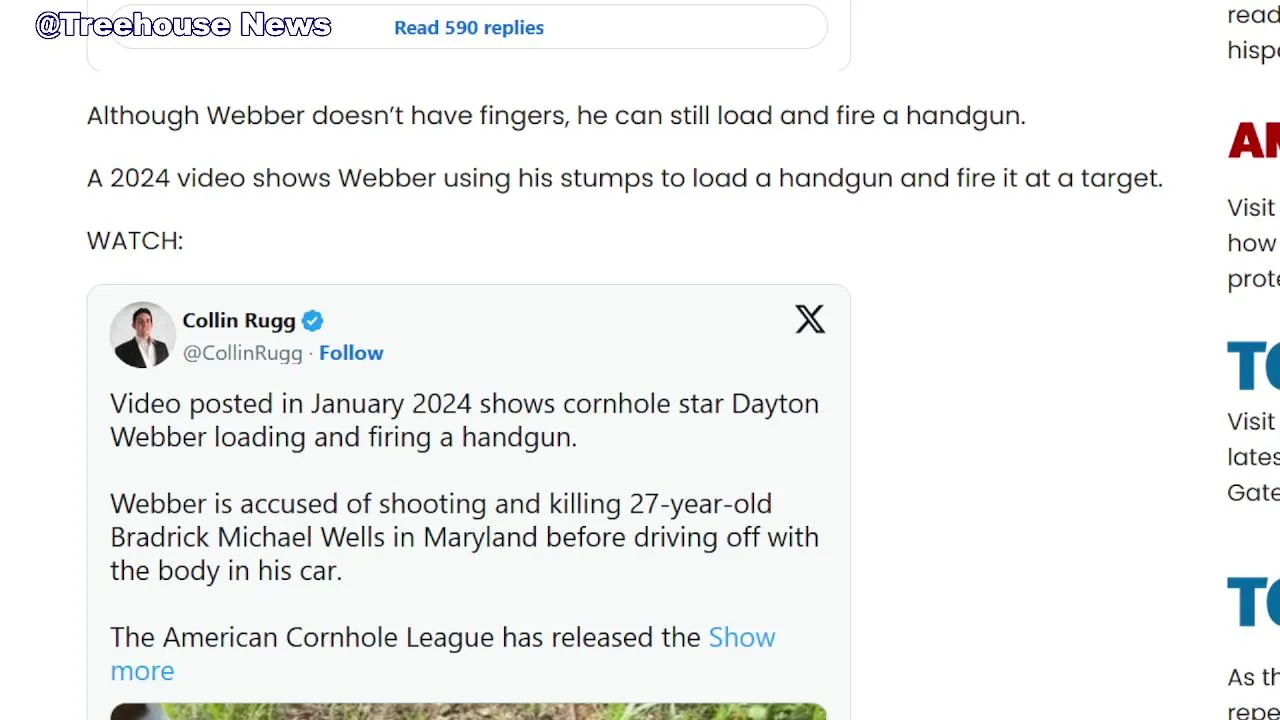This screenshot has height=720, width=1280.
Task: Expand the tweet with Show more
Action: [741, 638]
